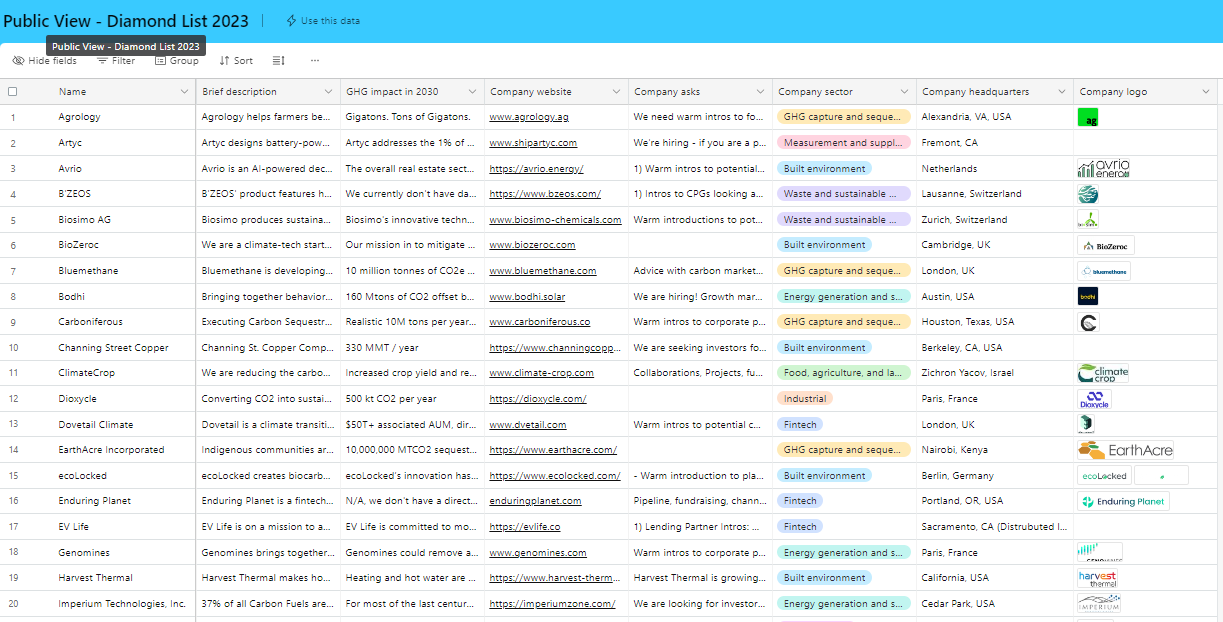Screen dimensions: 1223x622
Task: Click the empty Company asks cell for BioZeroc
Action: point(700,245)
